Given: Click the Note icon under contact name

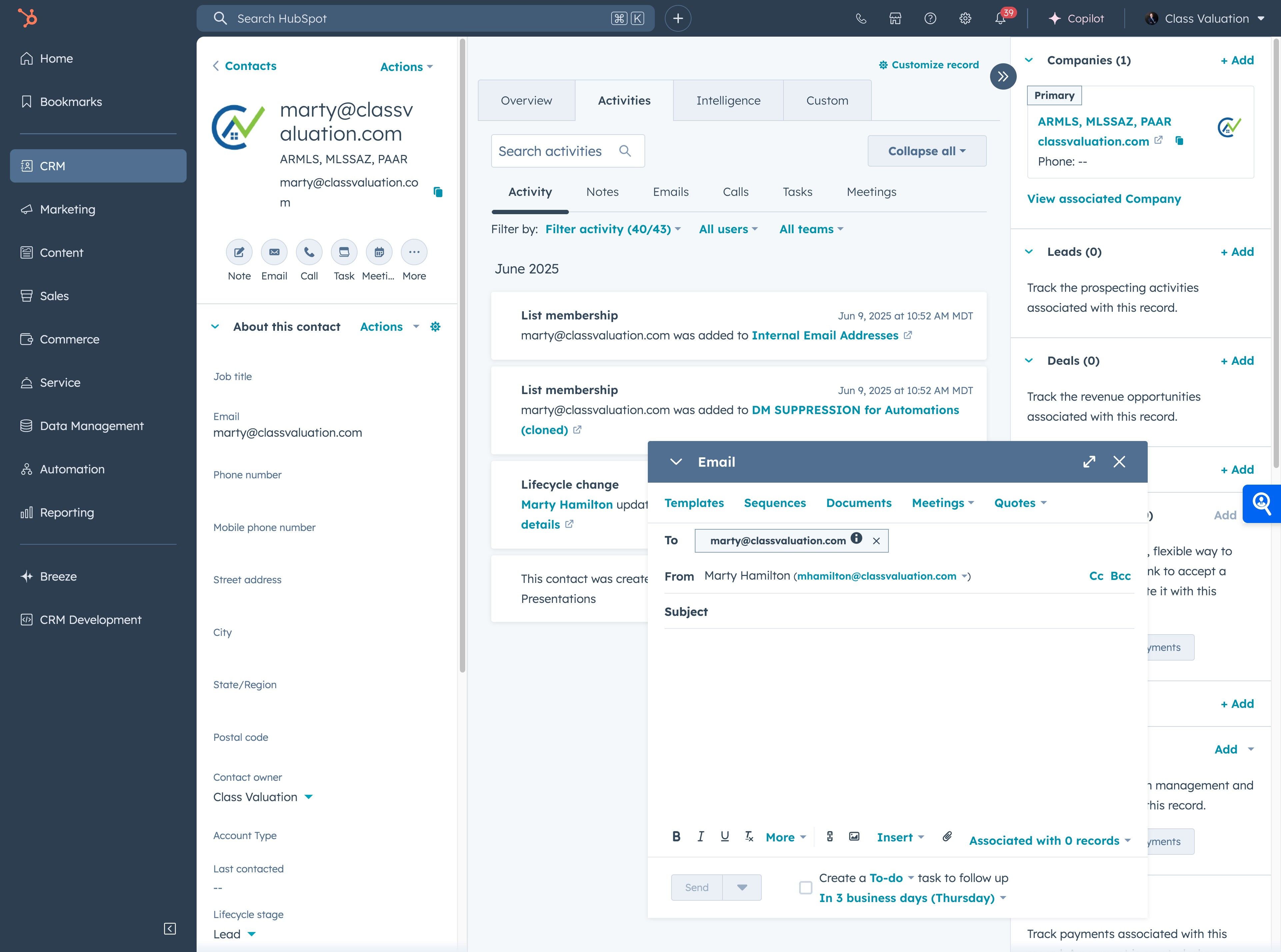Looking at the screenshot, I should [x=239, y=252].
